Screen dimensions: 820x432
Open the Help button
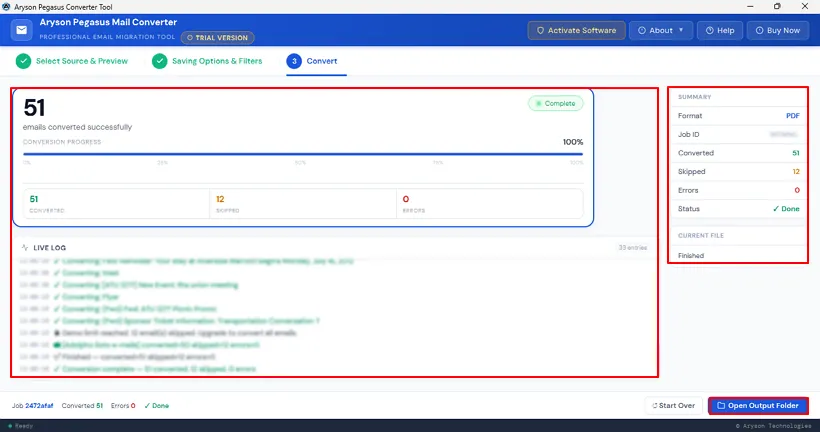coord(720,30)
